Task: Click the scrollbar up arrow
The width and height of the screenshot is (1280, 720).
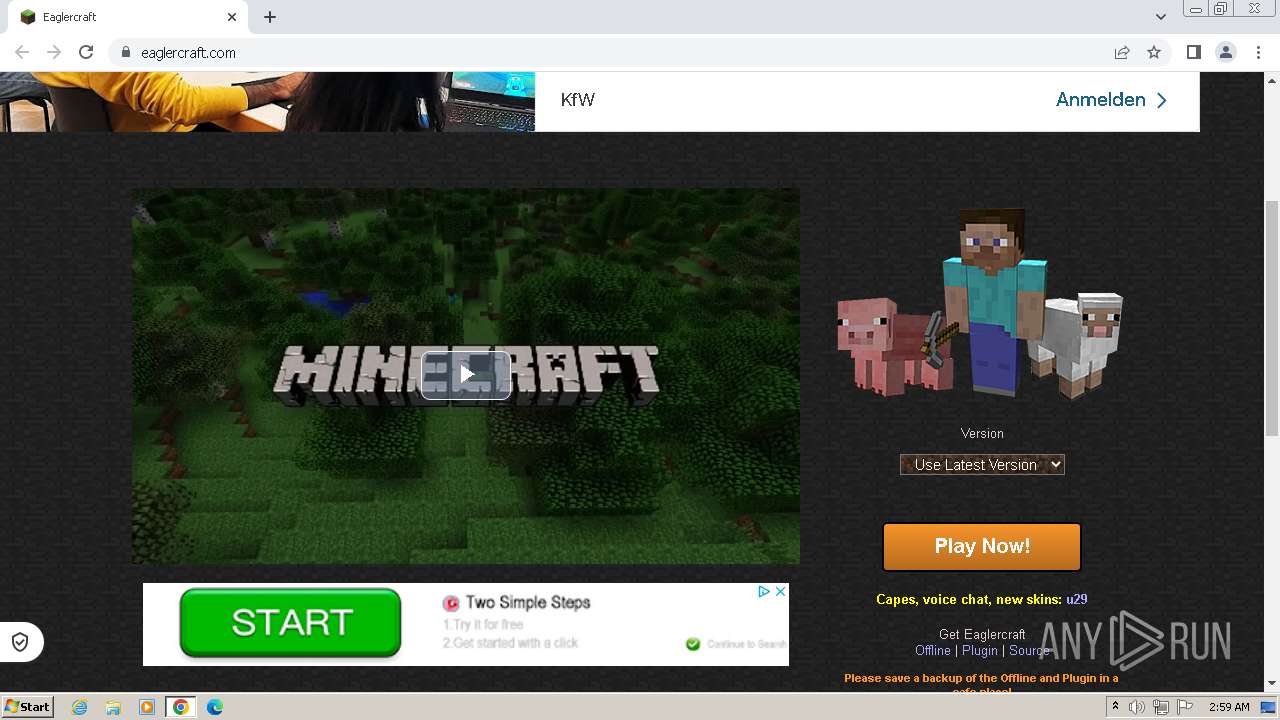Action: 1272,80
